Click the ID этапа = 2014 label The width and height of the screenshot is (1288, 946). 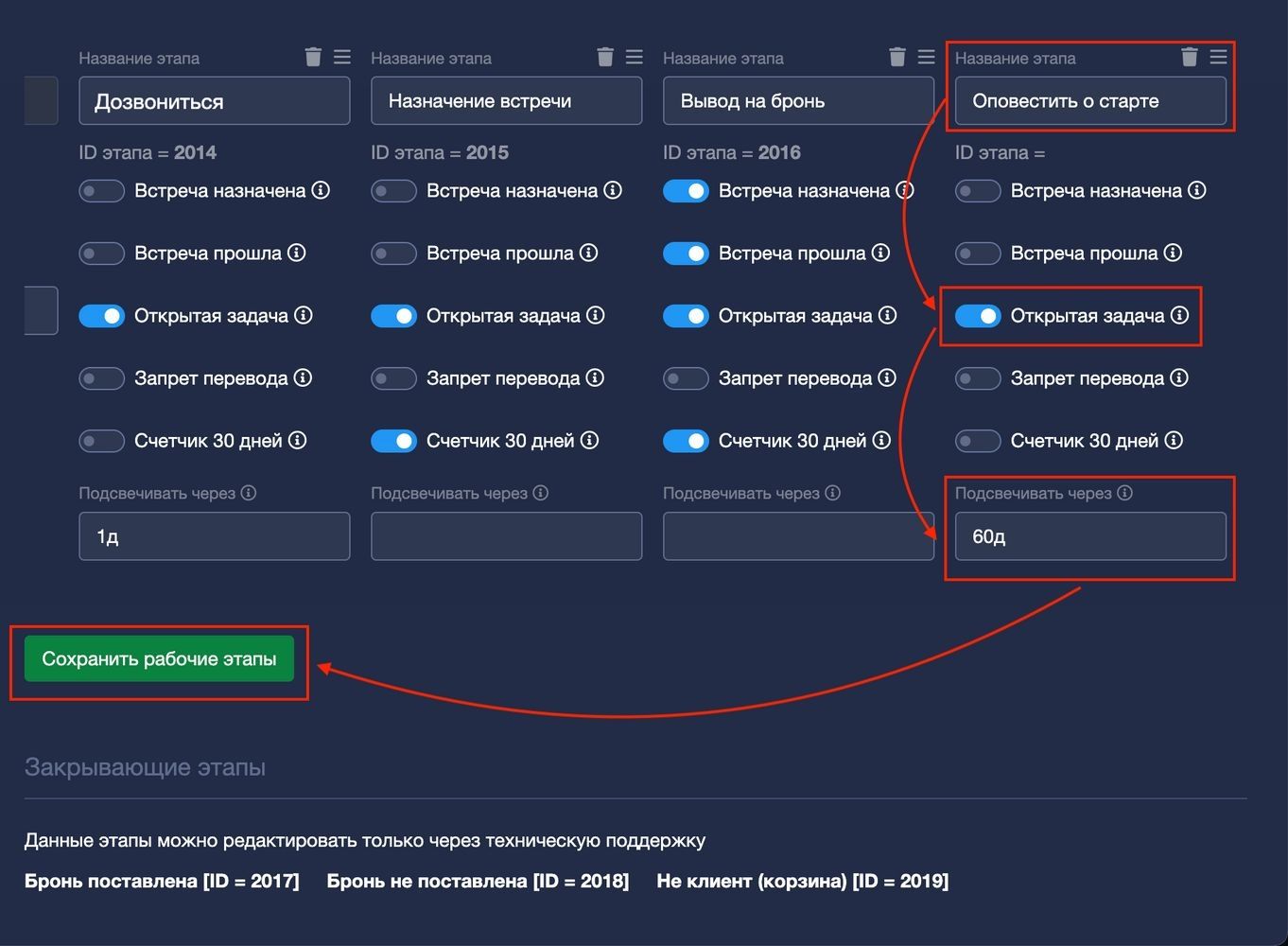148,152
